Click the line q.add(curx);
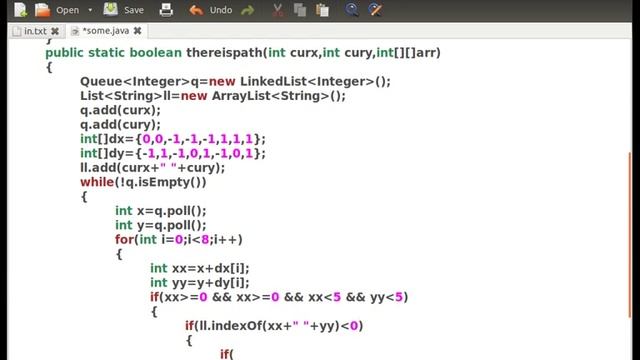Image resolution: width=640 pixels, height=360 pixels. (x=120, y=110)
